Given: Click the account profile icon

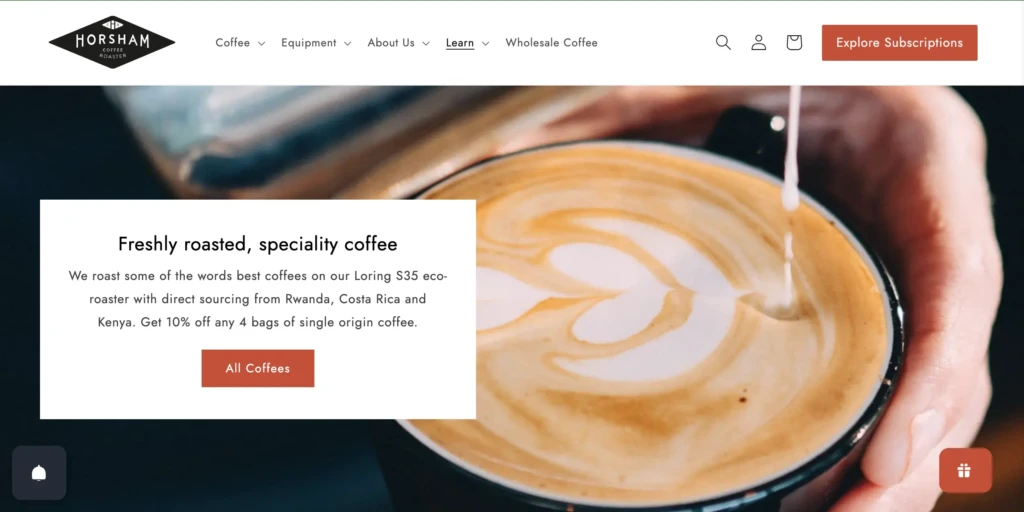Looking at the screenshot, I should coord(758,42).
